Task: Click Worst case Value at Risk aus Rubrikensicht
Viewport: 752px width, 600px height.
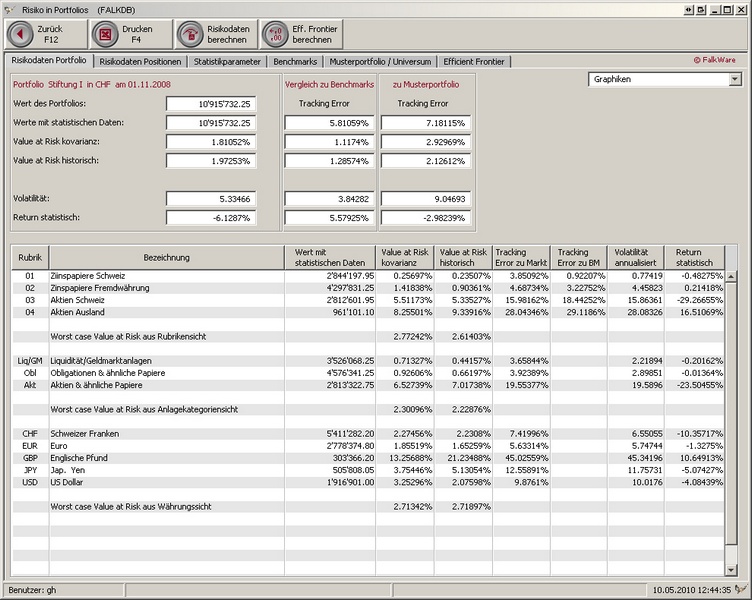Action: pos(128,337)
